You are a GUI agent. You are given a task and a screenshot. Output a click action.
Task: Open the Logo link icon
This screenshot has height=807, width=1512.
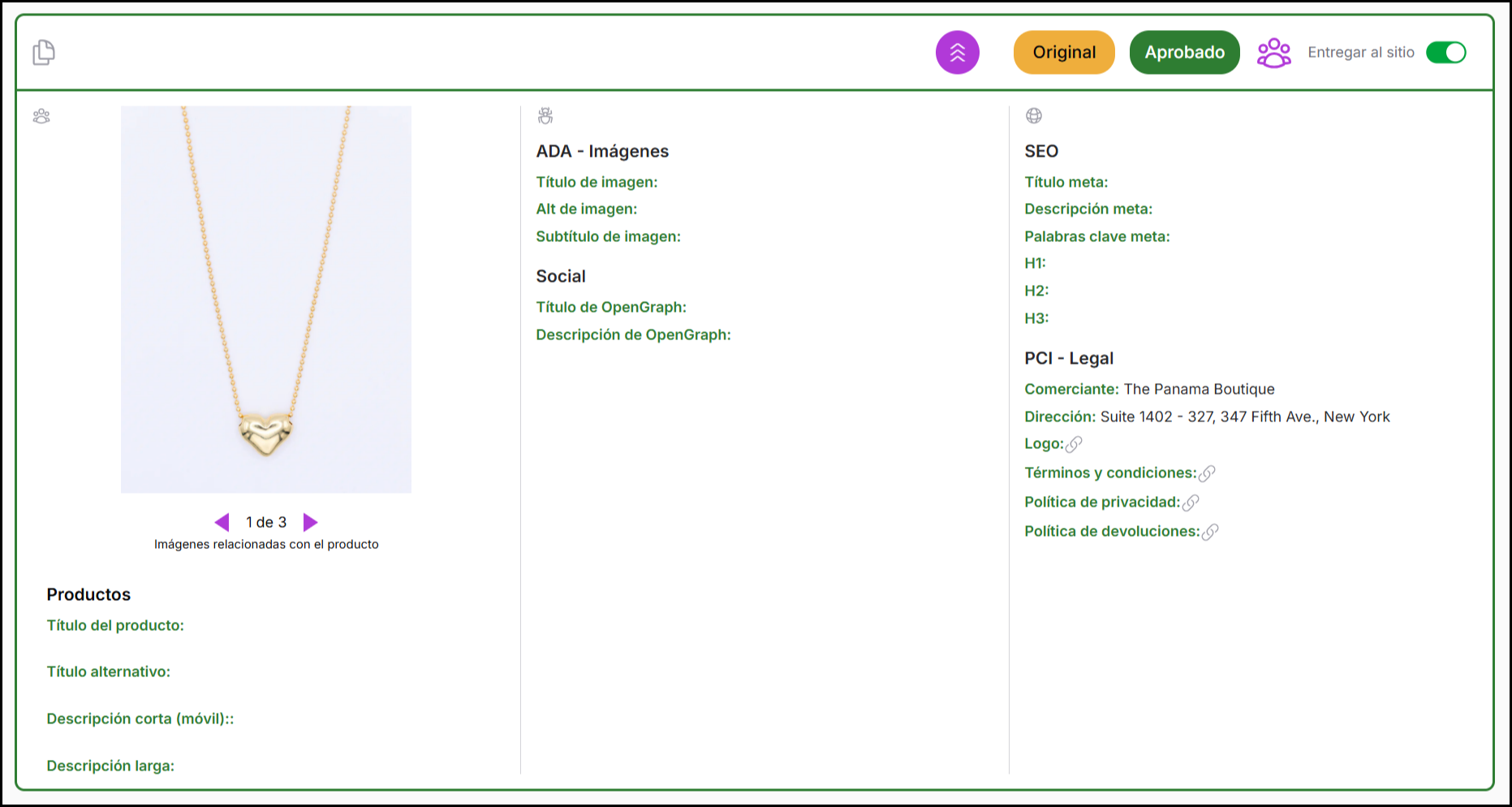(x=1074, y=444)
